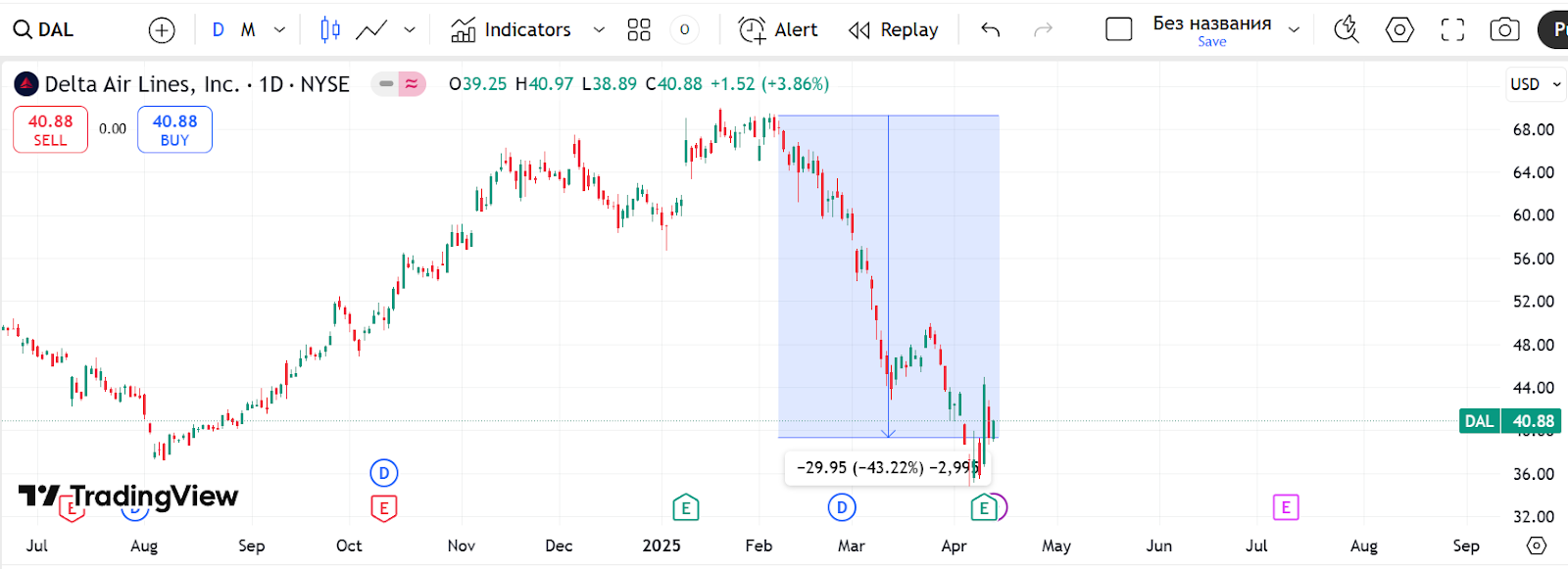
Task: Open the green earnings marker near January 2025
Action: click(x=686, y=507)
